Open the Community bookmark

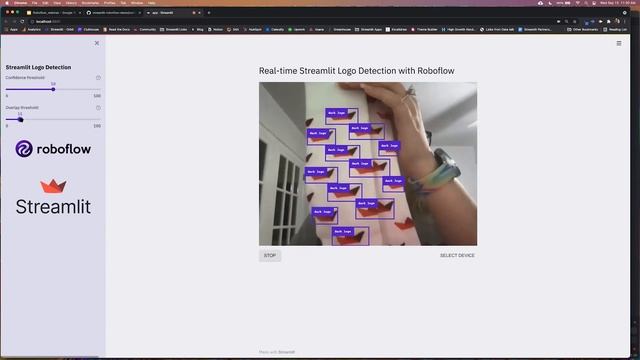coord(145,29)
